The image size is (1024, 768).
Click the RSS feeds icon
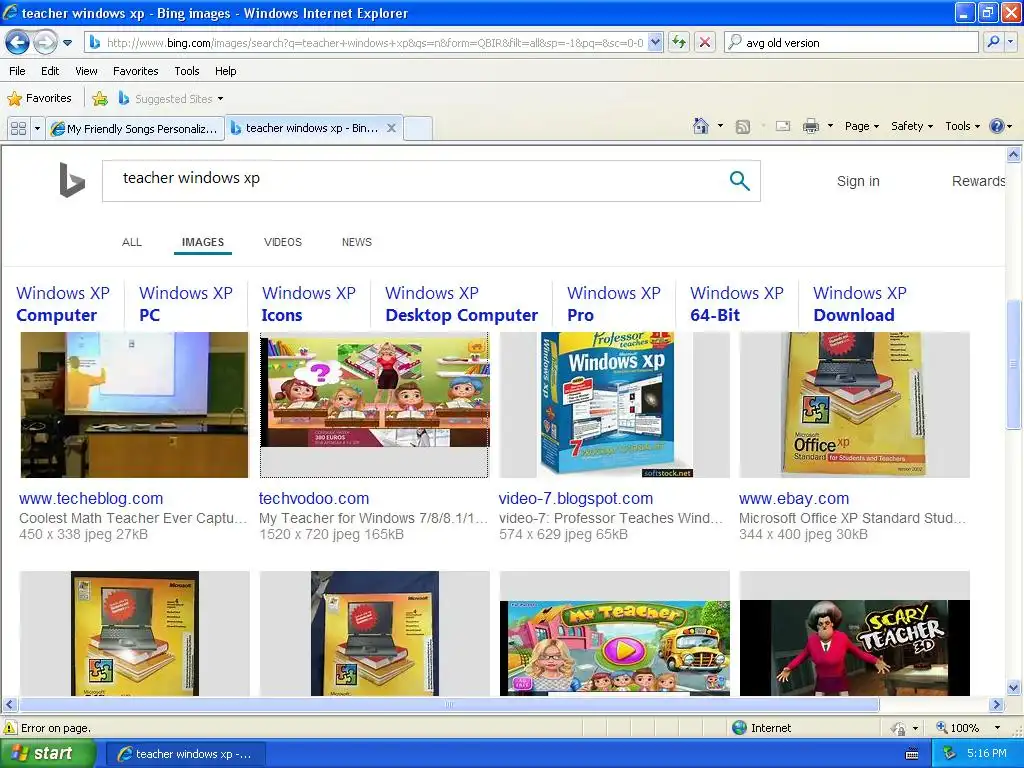point(743,127)
